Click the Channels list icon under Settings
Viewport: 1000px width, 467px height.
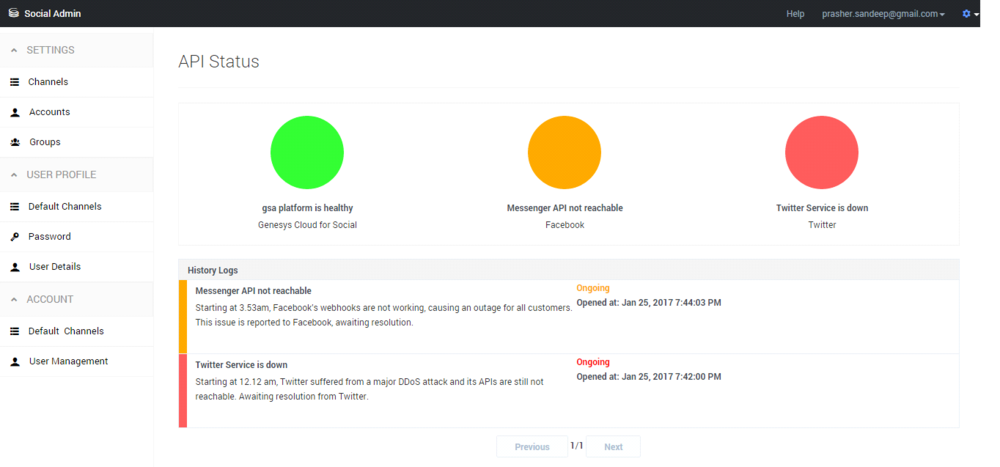(x=15, y=82)
